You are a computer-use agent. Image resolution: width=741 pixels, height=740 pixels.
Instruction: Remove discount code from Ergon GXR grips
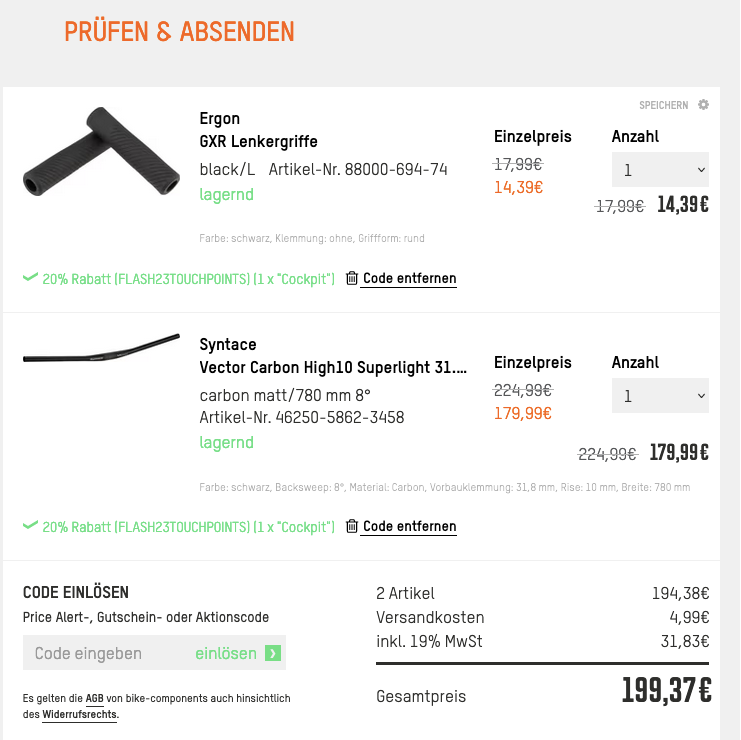(409, 279)
